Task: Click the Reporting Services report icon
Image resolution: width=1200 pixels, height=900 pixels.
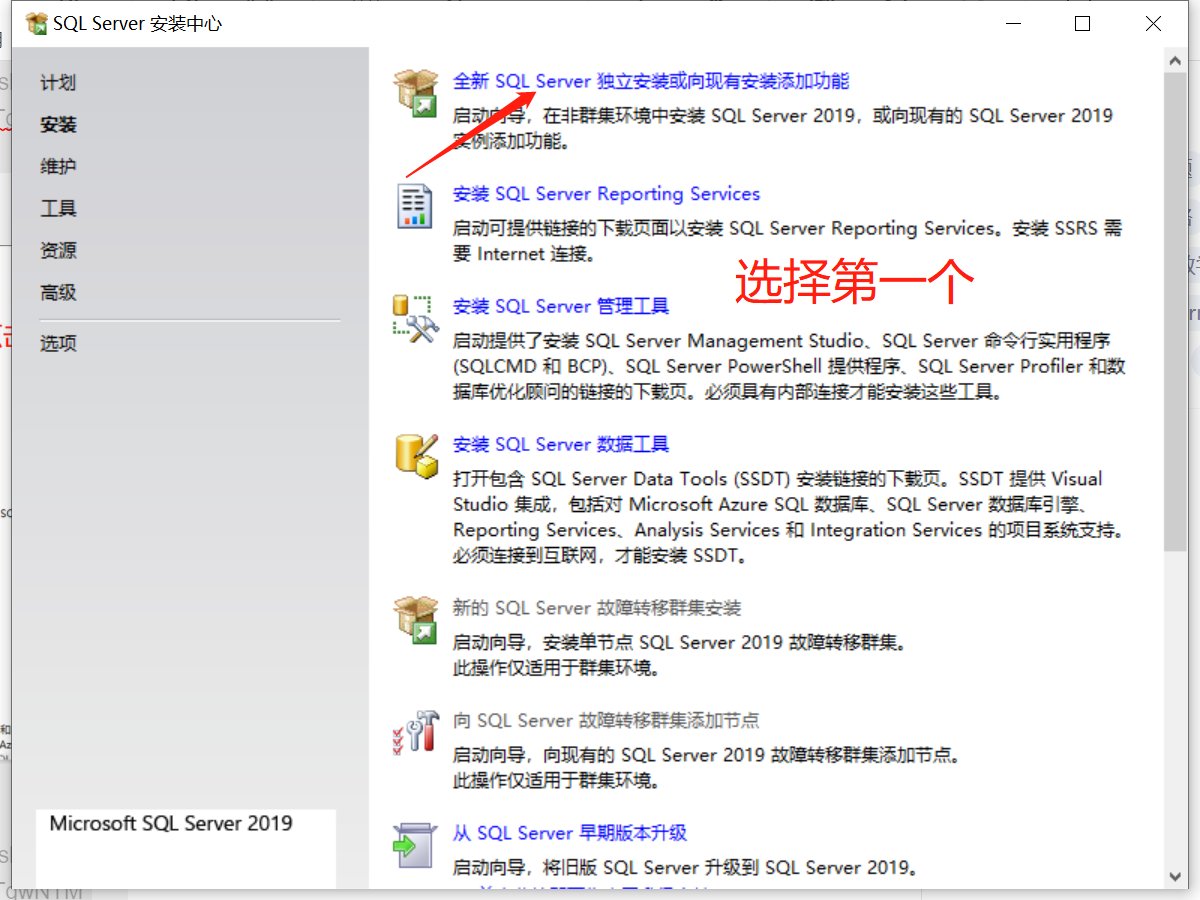Action: 415,206
